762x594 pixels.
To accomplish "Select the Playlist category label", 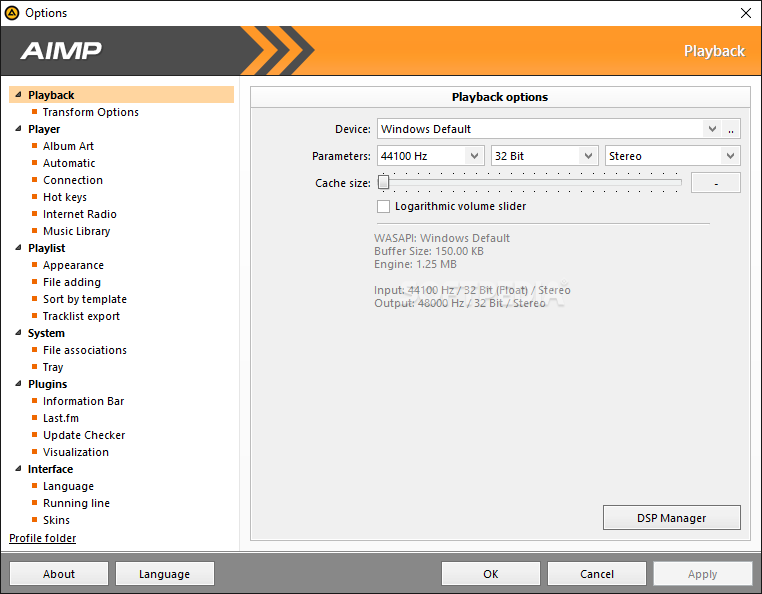I will coord(47,248).
